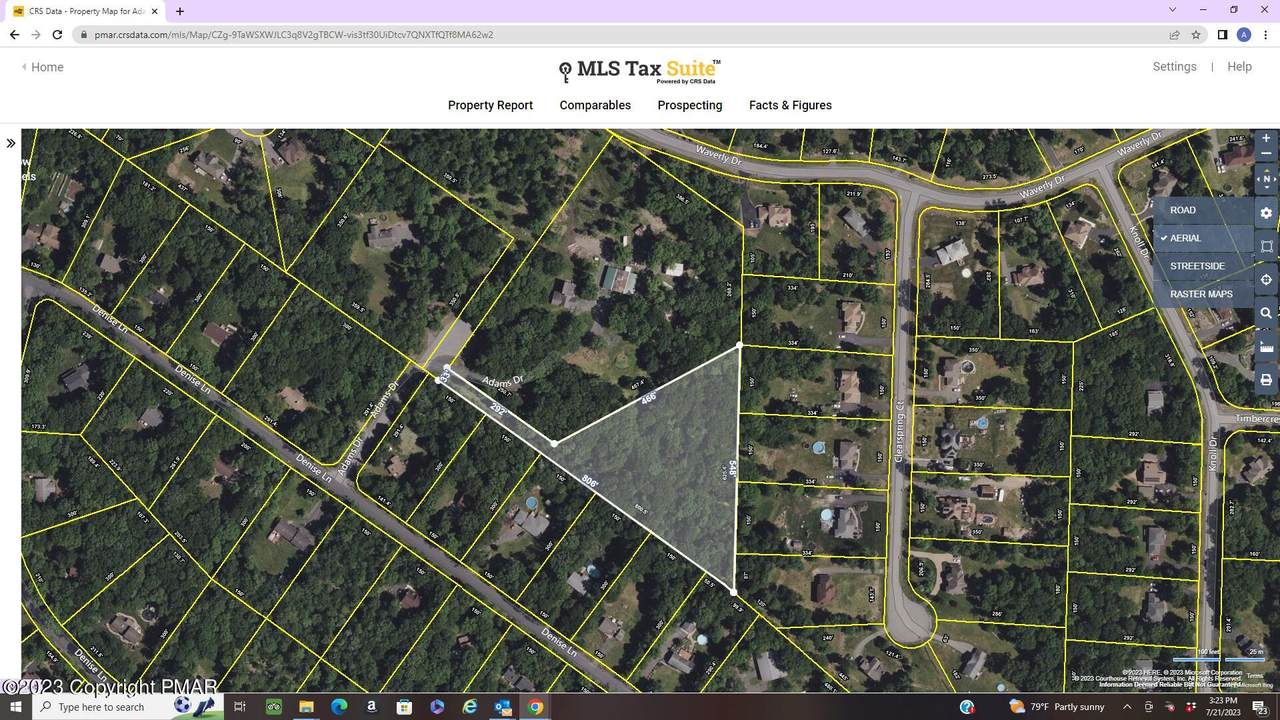The height and width of the screenshot is (720, 1280).
Task: Choose Raster Maps layer
Action: coord(1201,294)
